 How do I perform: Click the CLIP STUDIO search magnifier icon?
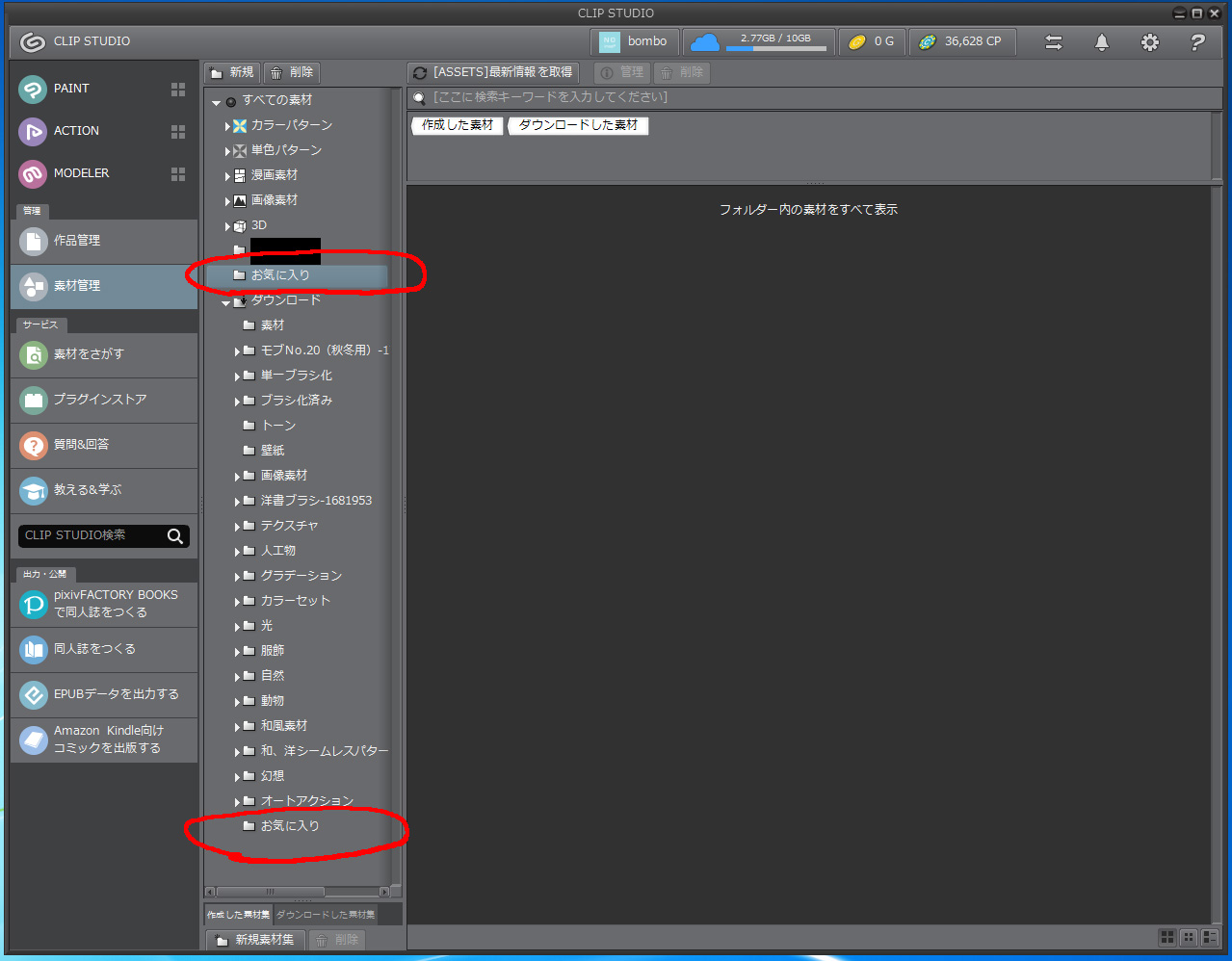pos(175,536)
